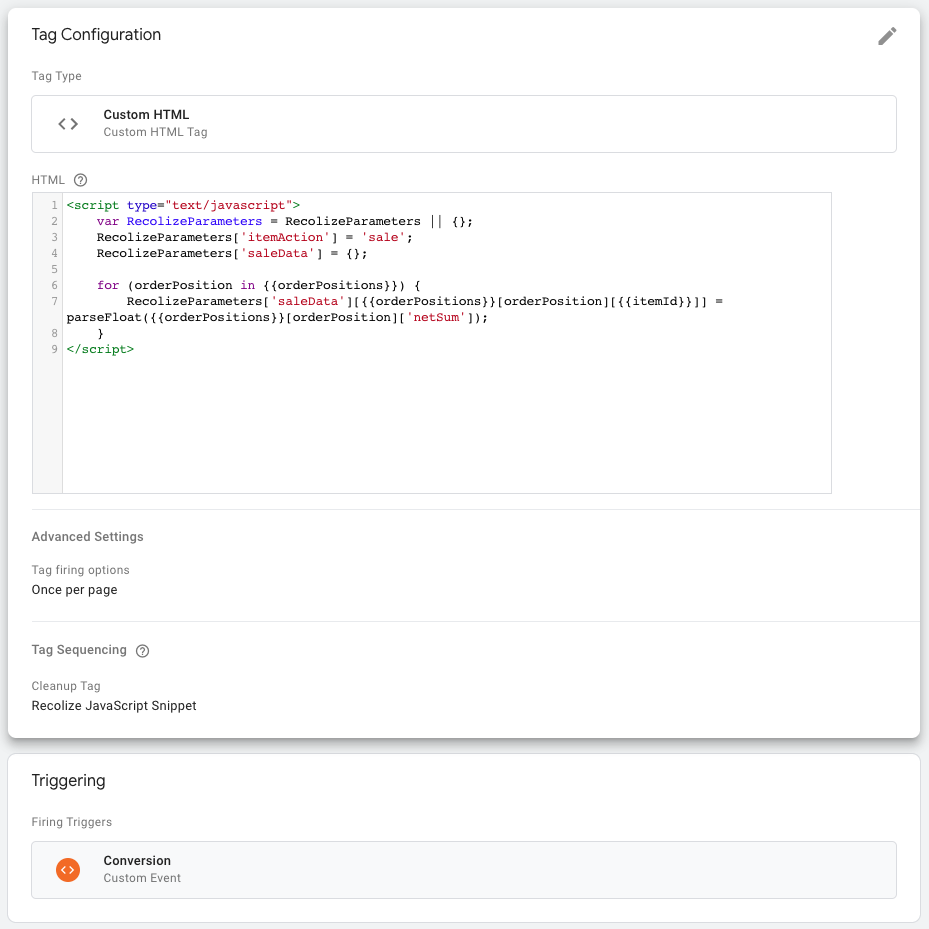Click the 'Custom HTML Tag' subtitle

click(155, 132)
